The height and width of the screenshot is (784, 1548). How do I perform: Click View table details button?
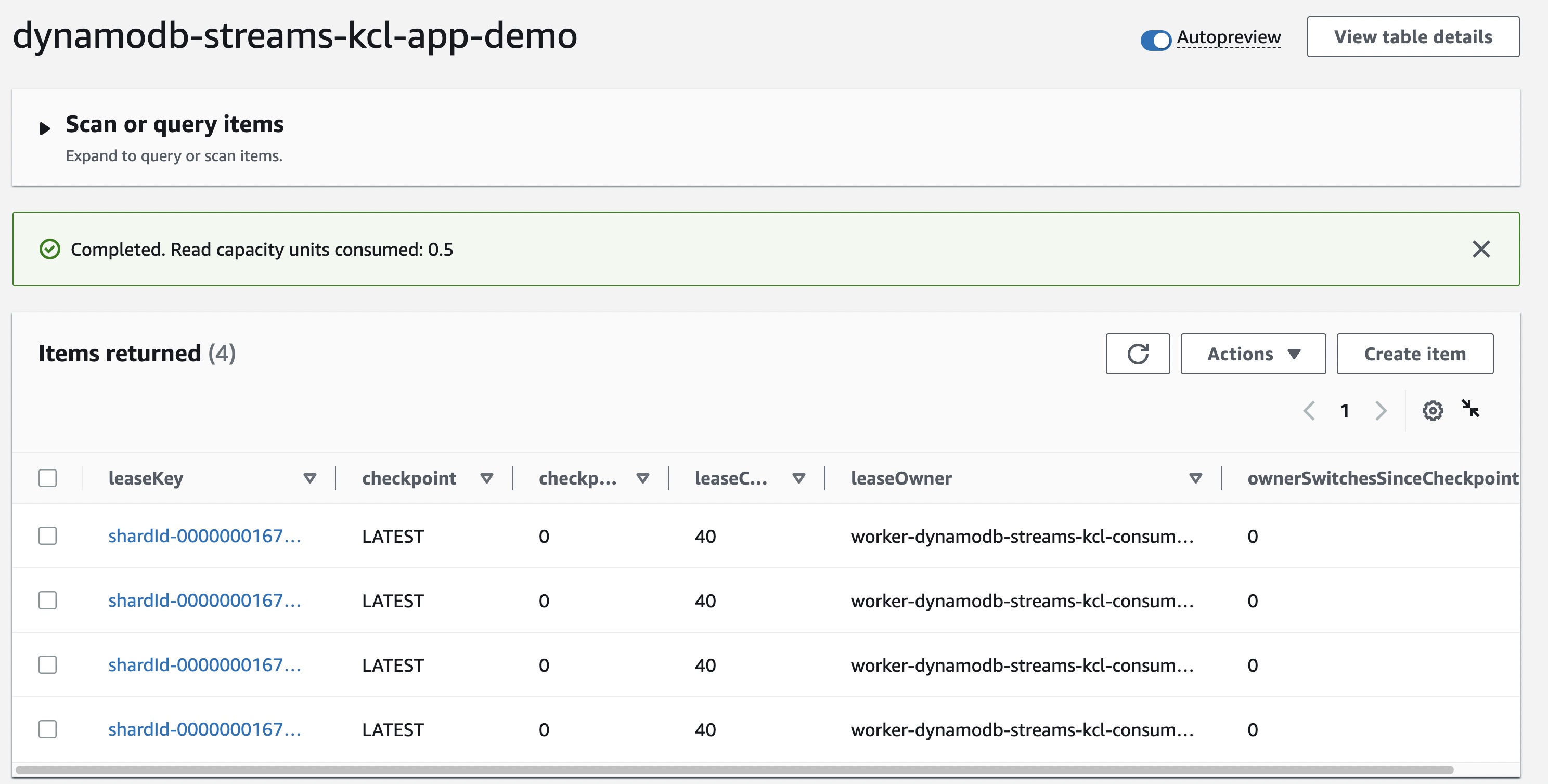[x=1412, y=37]
